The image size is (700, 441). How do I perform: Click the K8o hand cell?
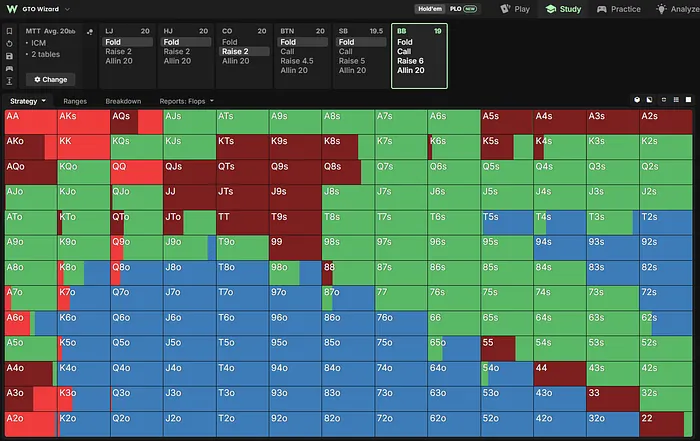(84, 273)
